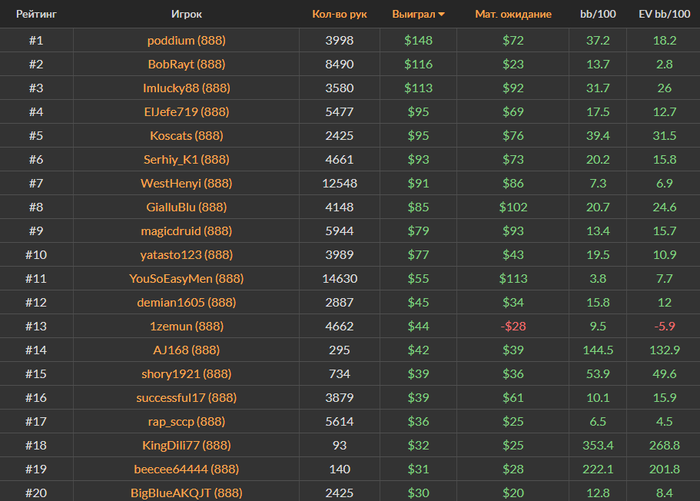The height and width of the screenshot is (501, 700).
Task: Click the bb/100 column header
Action: pos(598,14)
